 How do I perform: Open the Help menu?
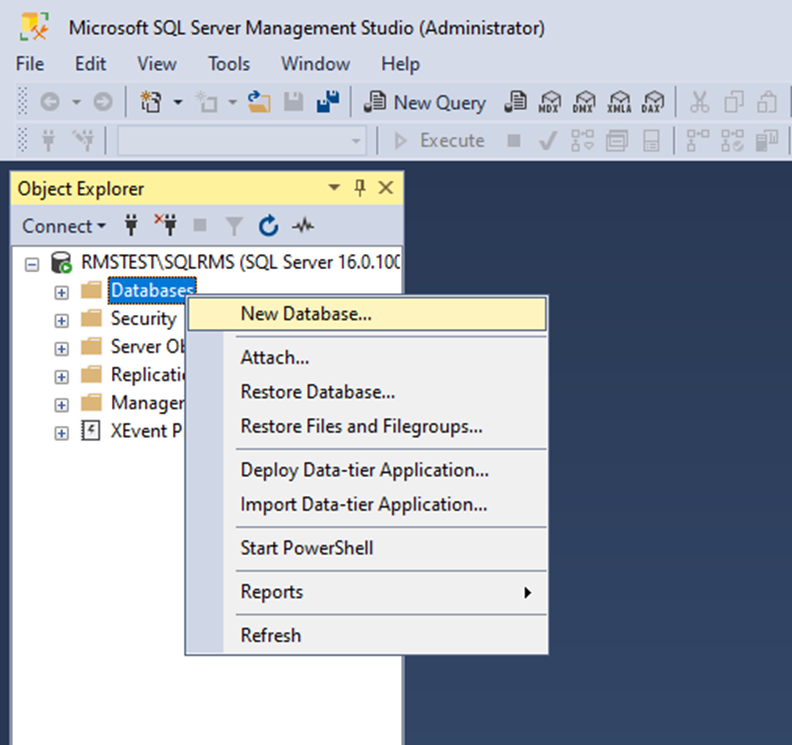click(x=400, y=64)
